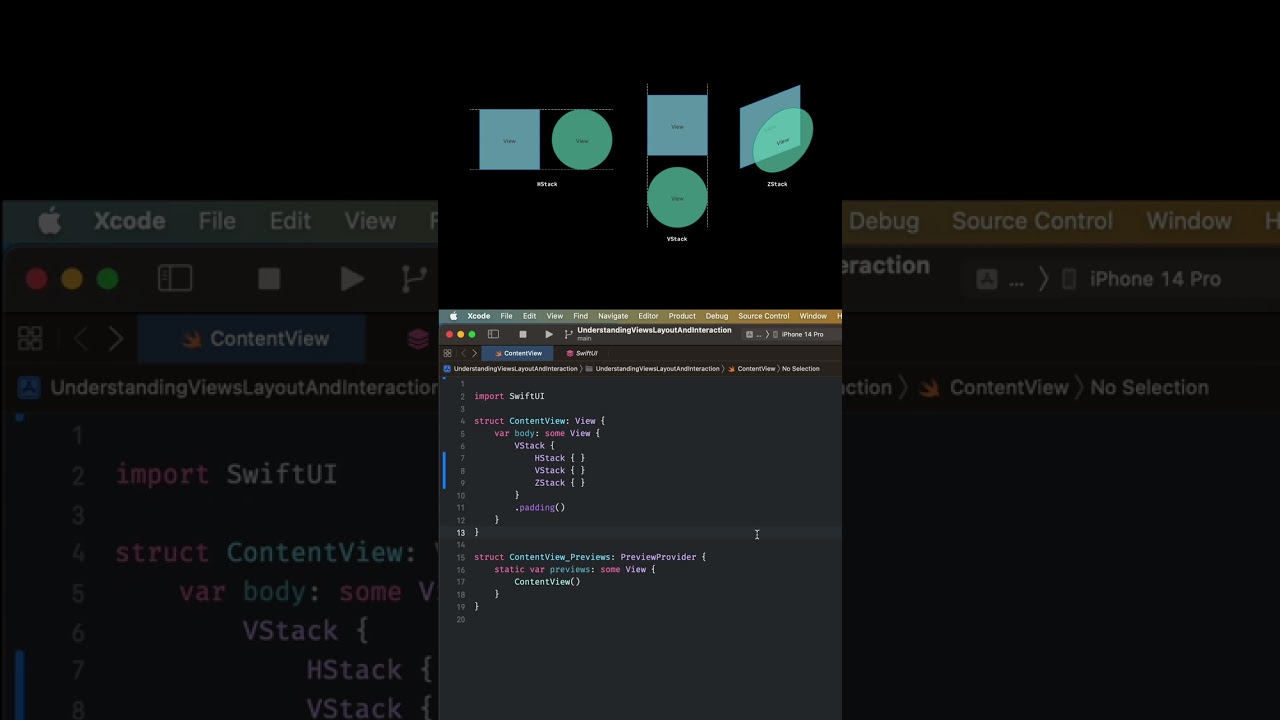Screen dimensions: 1280x720
Task: Click the UnderstandingViewsLayoutAndInteraction project title
Action: (654, 330)
